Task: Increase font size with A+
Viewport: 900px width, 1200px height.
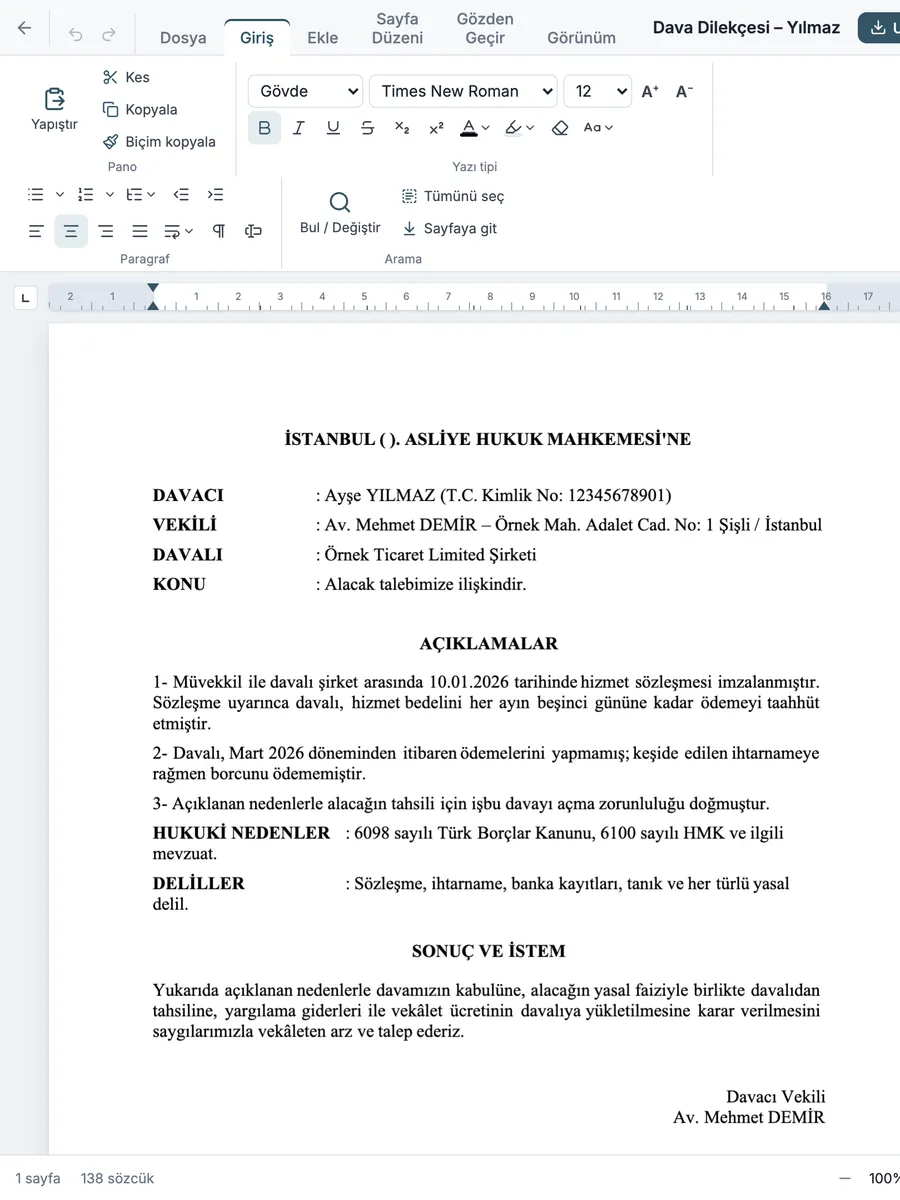Action: click(650, 91)
